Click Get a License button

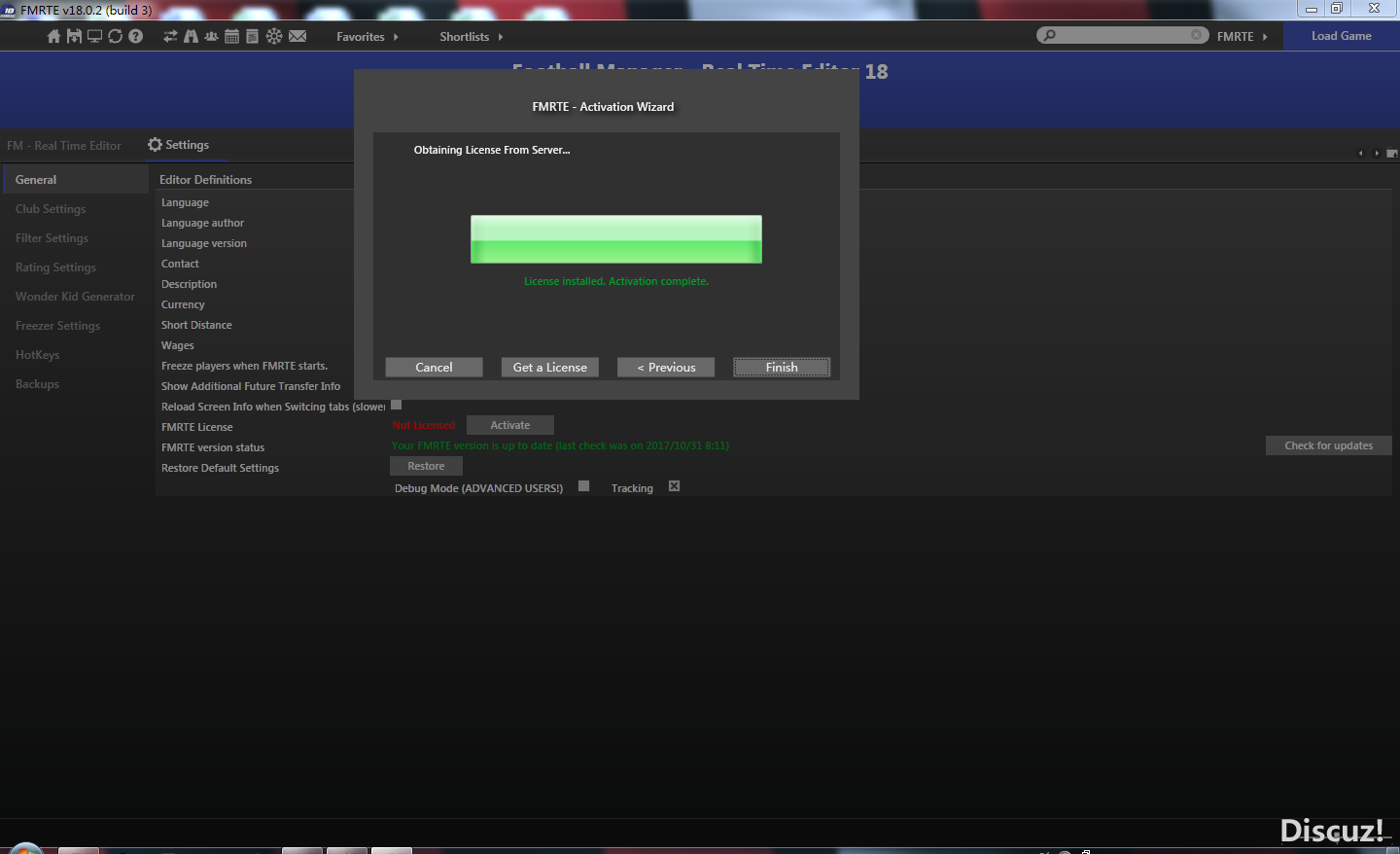coord(549,367)
